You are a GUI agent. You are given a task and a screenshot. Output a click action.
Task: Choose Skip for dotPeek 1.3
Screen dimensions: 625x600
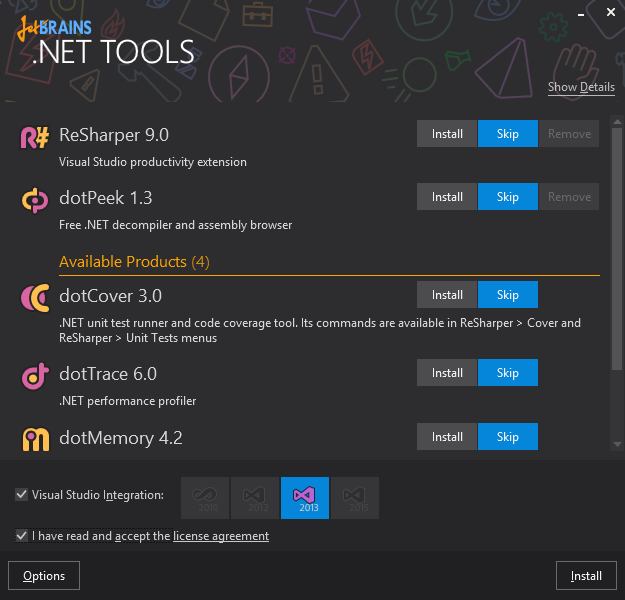point(508,197)
